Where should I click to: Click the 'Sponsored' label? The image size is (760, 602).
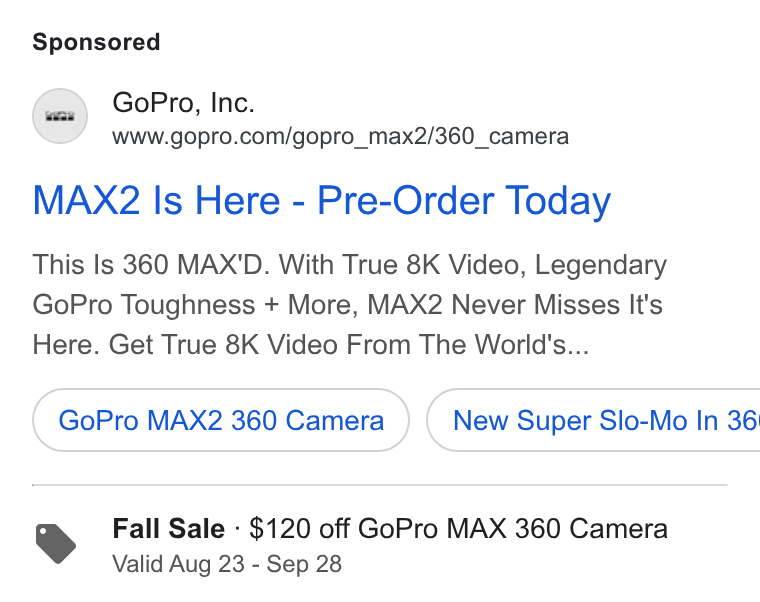pos(96,42)
